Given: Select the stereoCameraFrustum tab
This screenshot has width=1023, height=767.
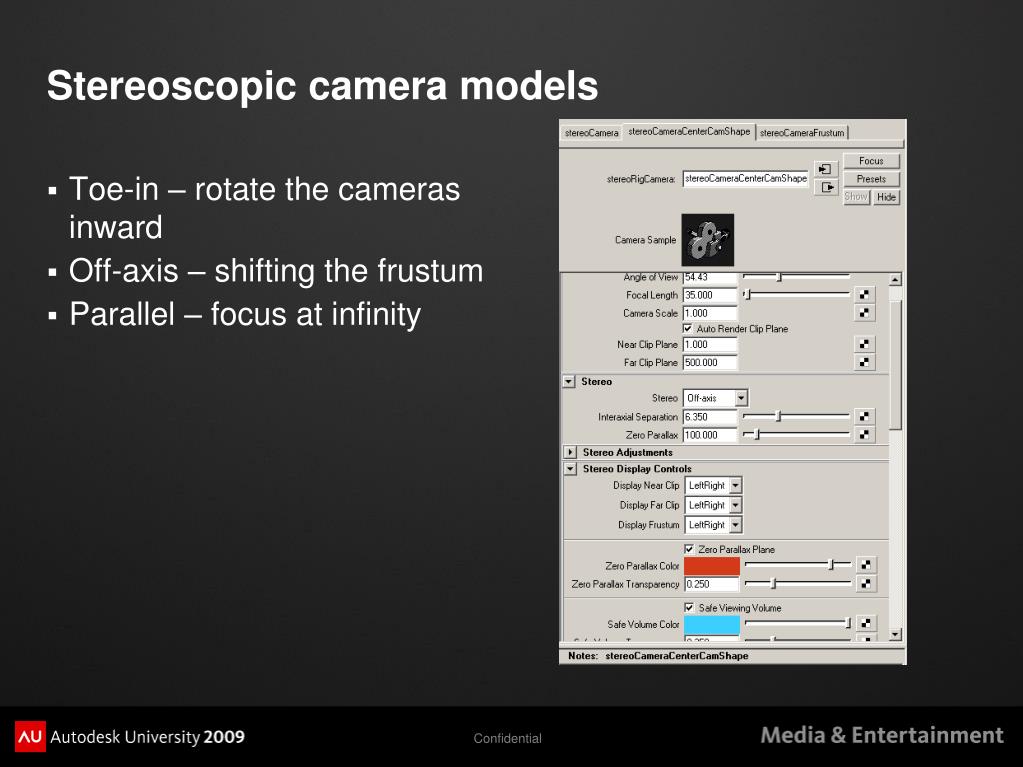Looking at the screenshot, I should coord(802,133).
